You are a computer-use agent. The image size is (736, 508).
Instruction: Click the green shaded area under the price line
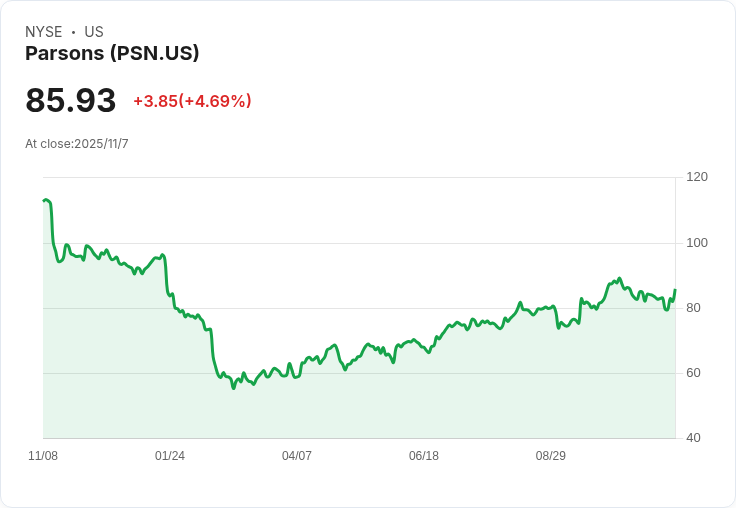pyautogui.click(x=400, y=400)
